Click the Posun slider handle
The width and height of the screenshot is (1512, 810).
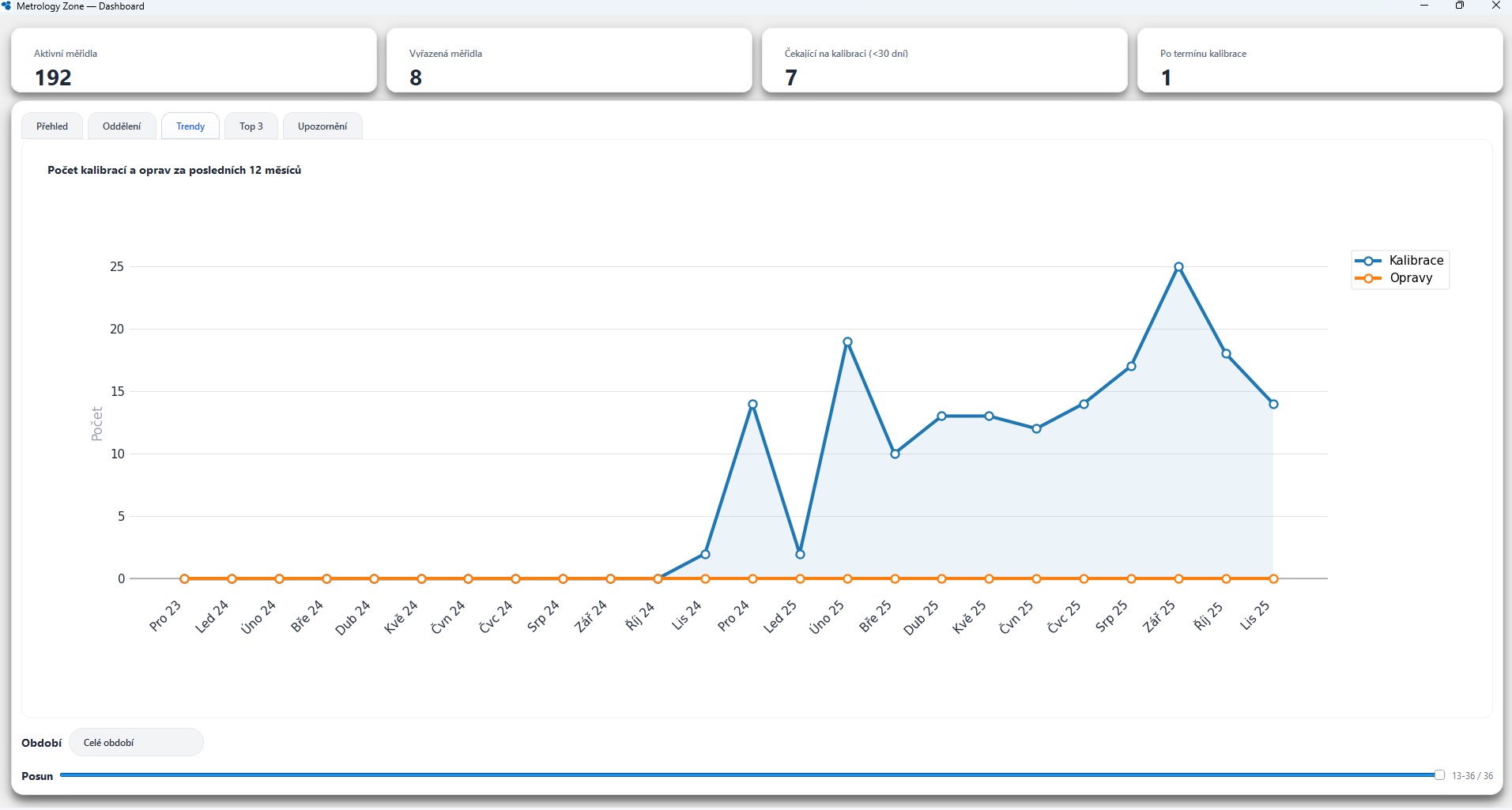(1439, 775)
